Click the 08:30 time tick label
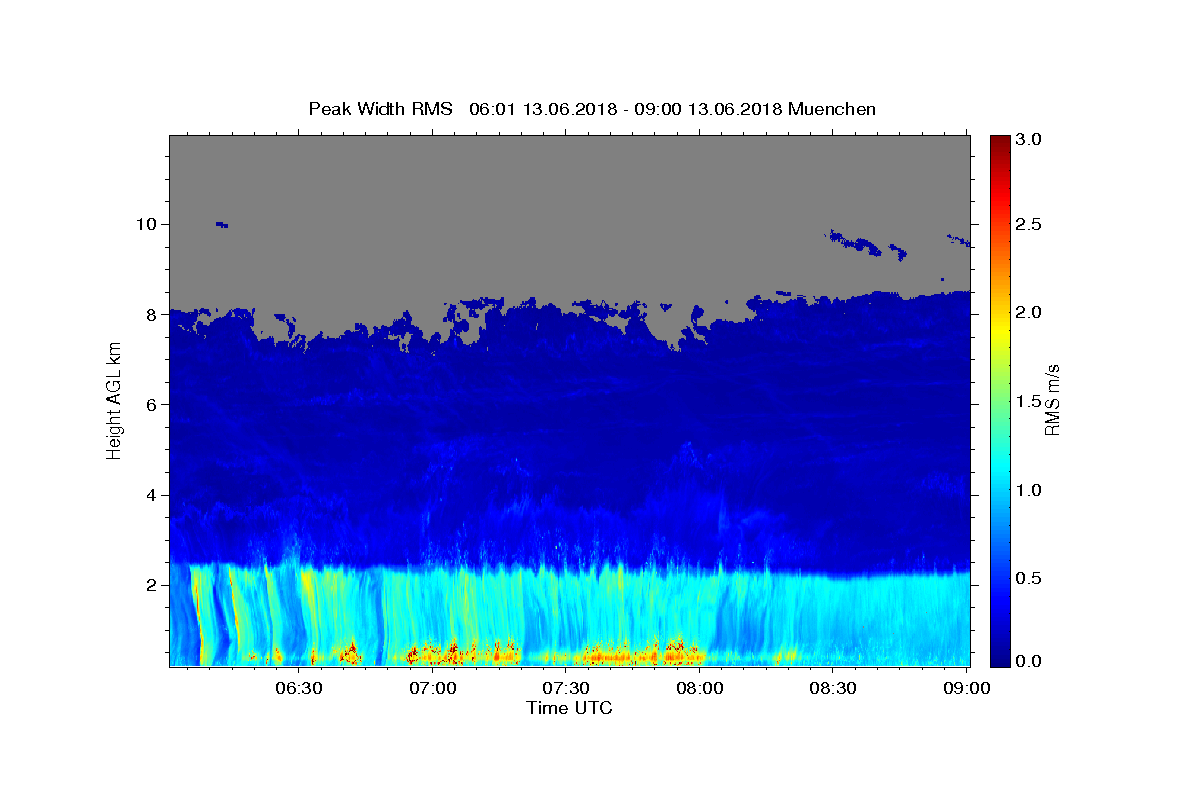The height and width of the screenshot is (800, 1200). (833, 688)
